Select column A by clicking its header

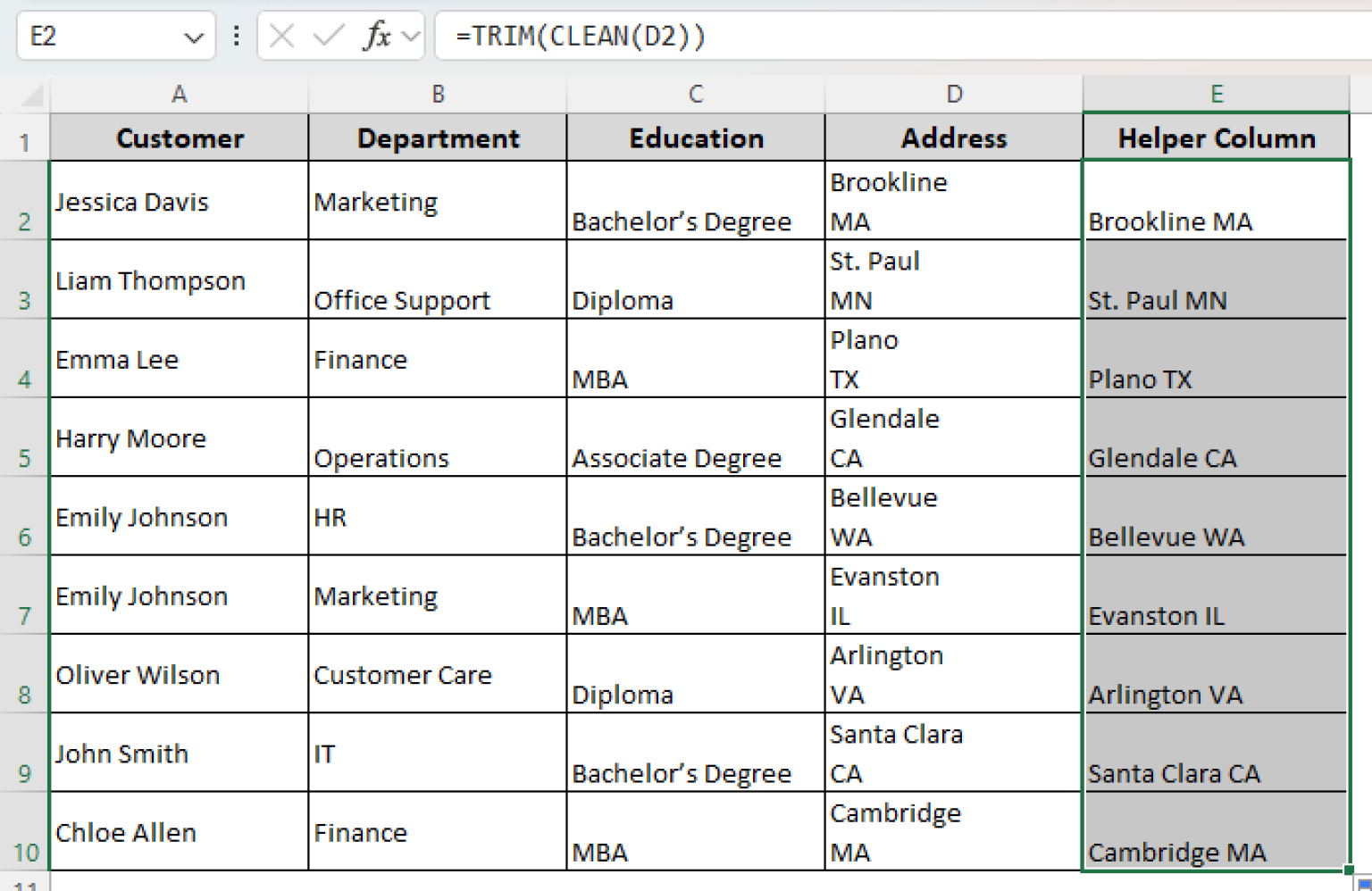tap(179, 94)
